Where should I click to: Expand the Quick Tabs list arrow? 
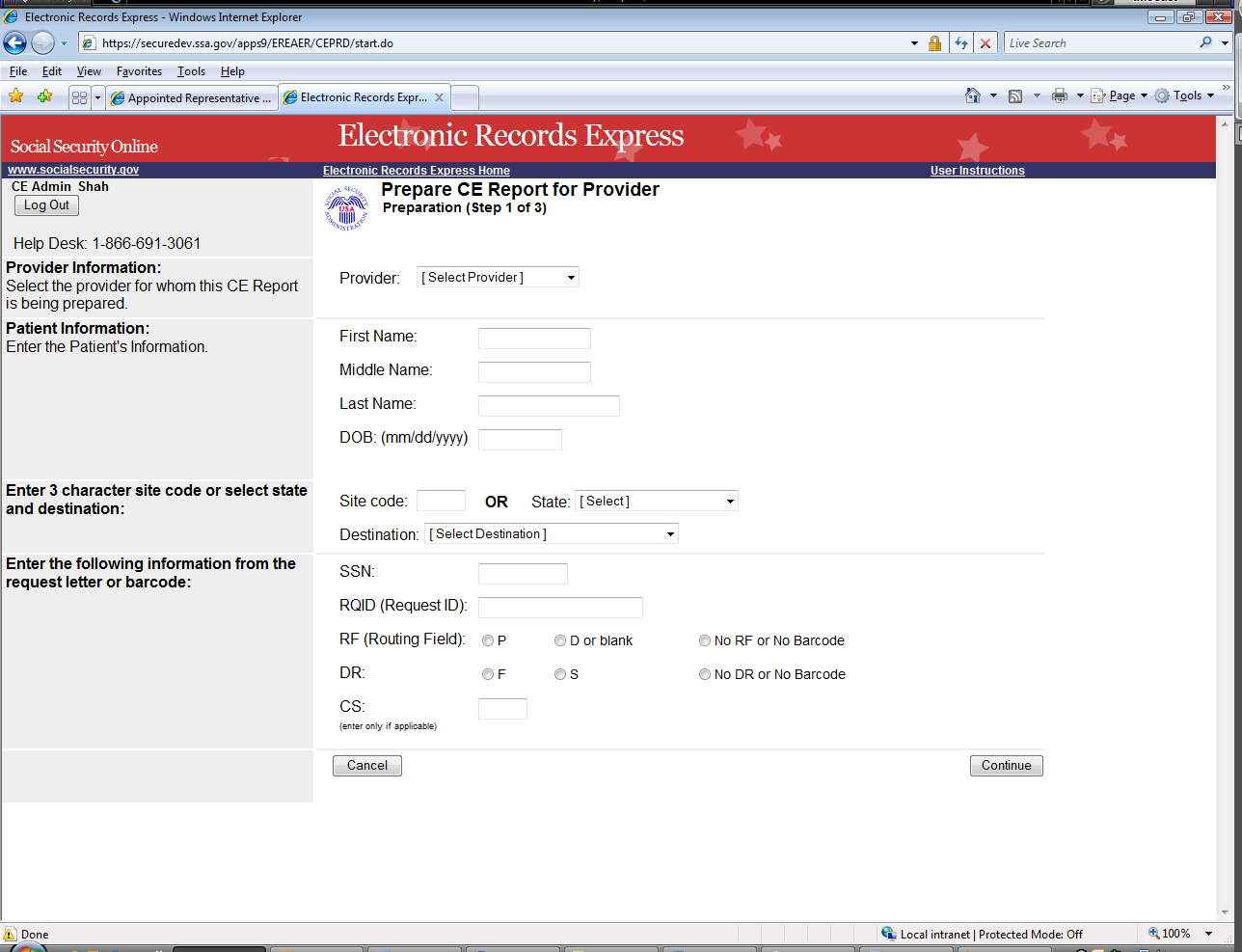(97, 97)
